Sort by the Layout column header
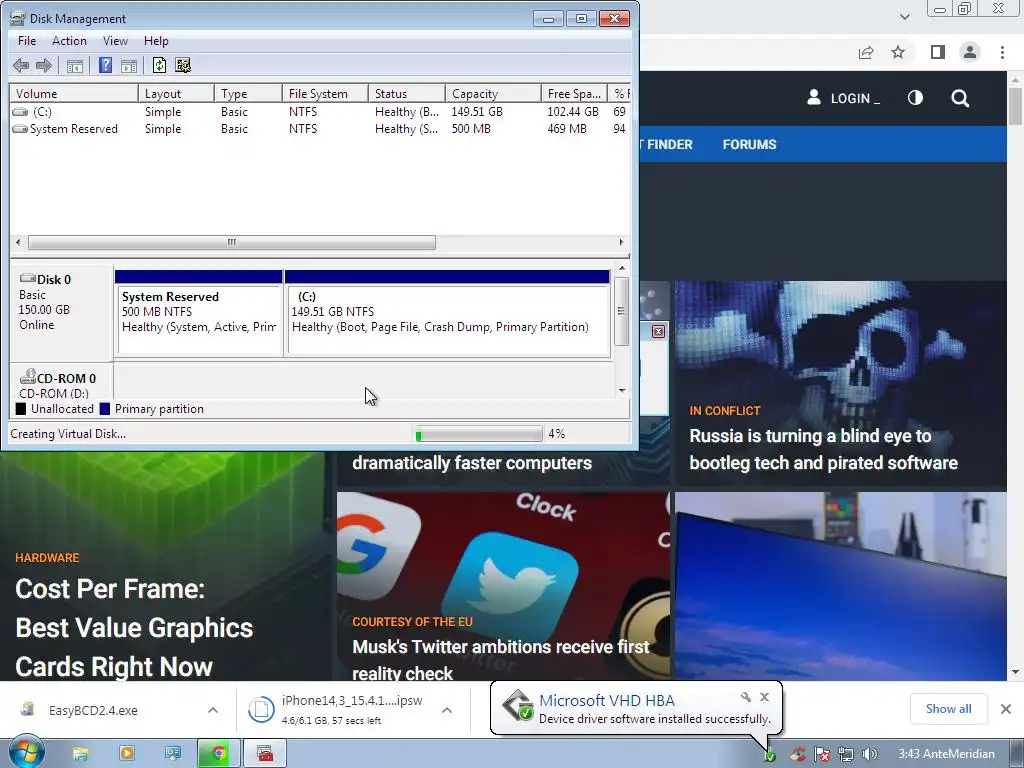 (176, 93)
